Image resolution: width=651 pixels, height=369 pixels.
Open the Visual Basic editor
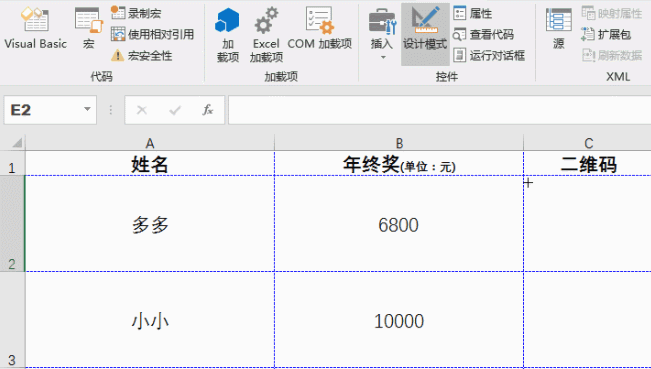35,29
